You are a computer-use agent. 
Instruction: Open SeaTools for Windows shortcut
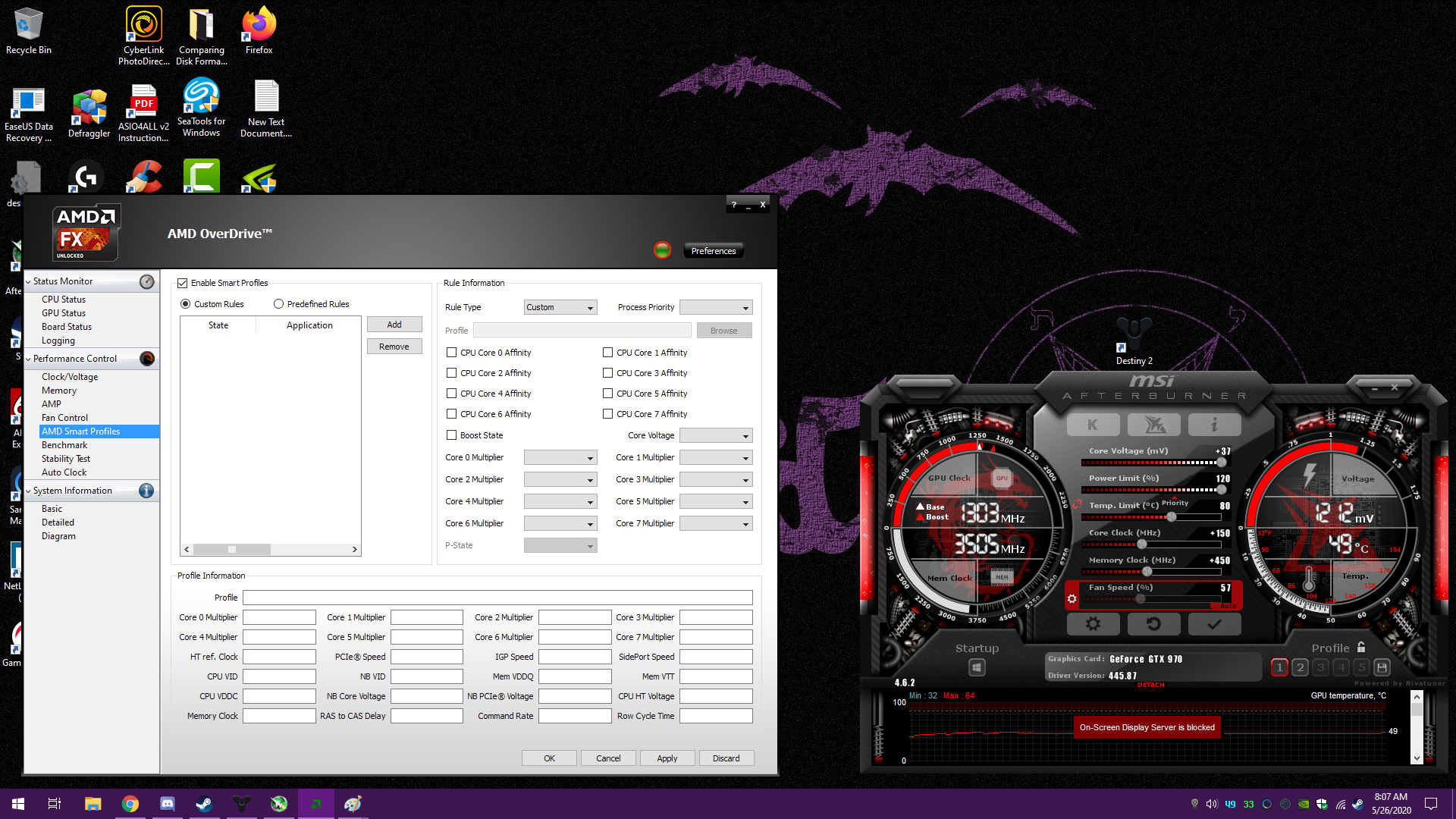pos(201,108)
